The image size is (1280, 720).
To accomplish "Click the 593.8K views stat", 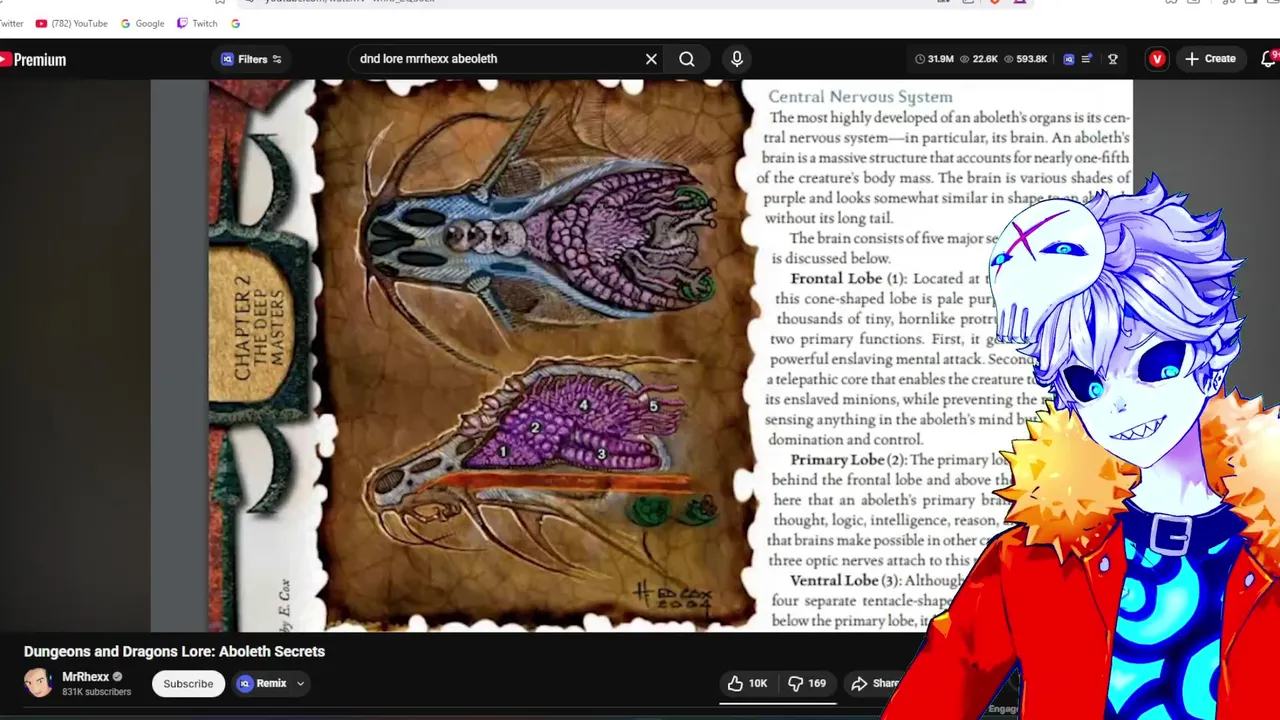I will point(1026,59).
